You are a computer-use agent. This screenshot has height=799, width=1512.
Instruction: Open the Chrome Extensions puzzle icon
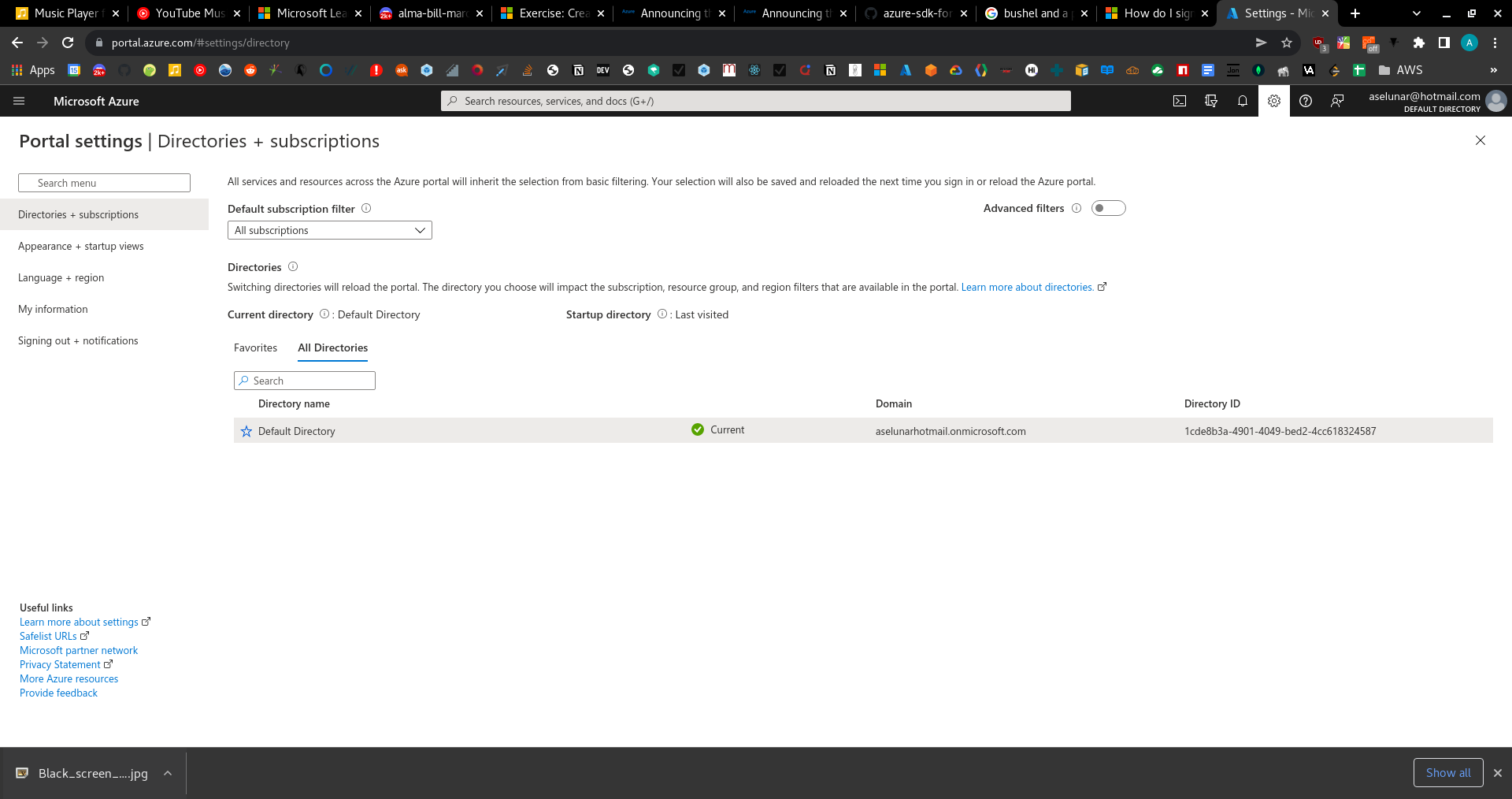(1419, 43)
